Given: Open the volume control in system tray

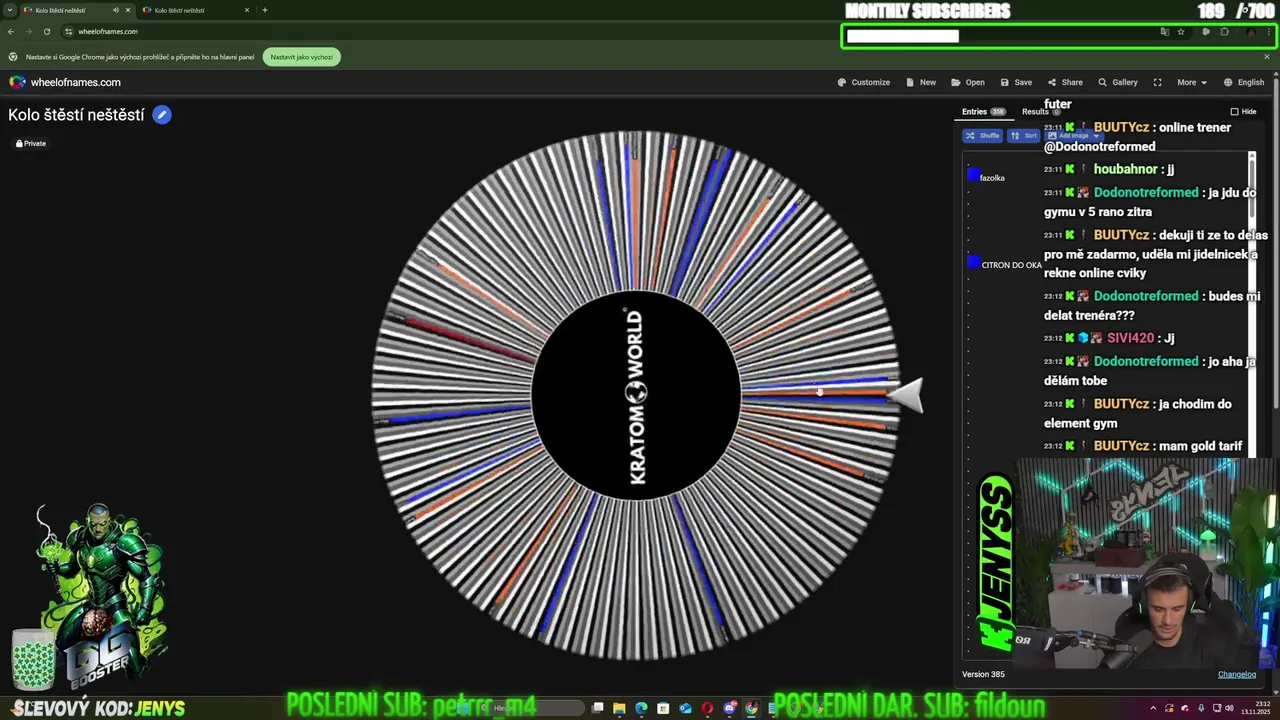Looking at the screenshot, I should pos(1229,708).
